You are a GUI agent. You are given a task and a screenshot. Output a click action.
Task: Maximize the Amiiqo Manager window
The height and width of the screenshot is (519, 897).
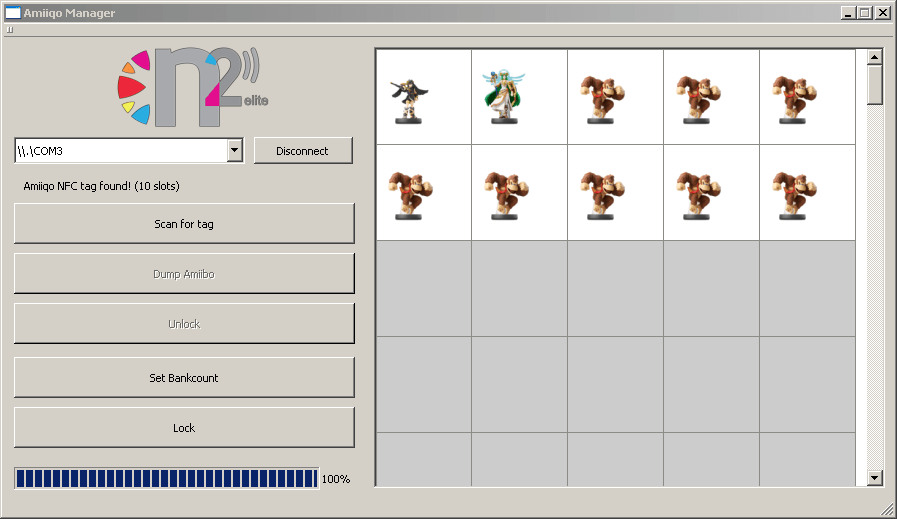pyautogui.click(x=864, y=13)
